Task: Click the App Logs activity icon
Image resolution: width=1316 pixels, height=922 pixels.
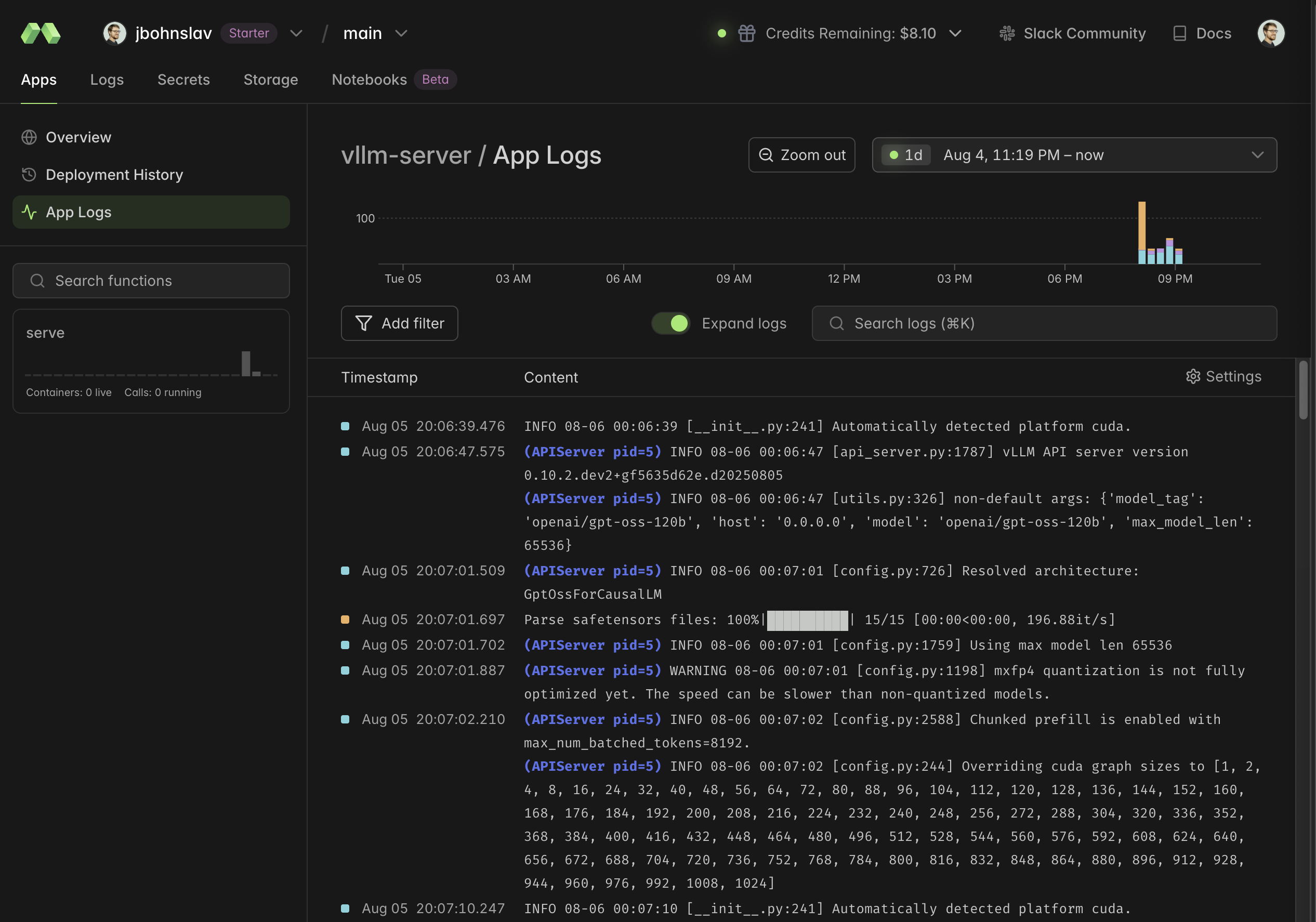Action: pos(29,212)
